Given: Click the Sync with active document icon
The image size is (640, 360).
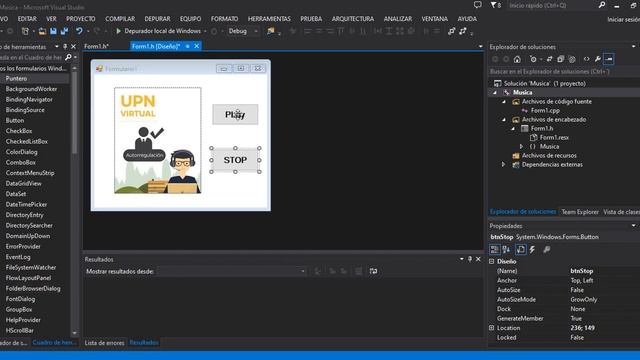Looking at the screenshot, I should coord(549,59).
